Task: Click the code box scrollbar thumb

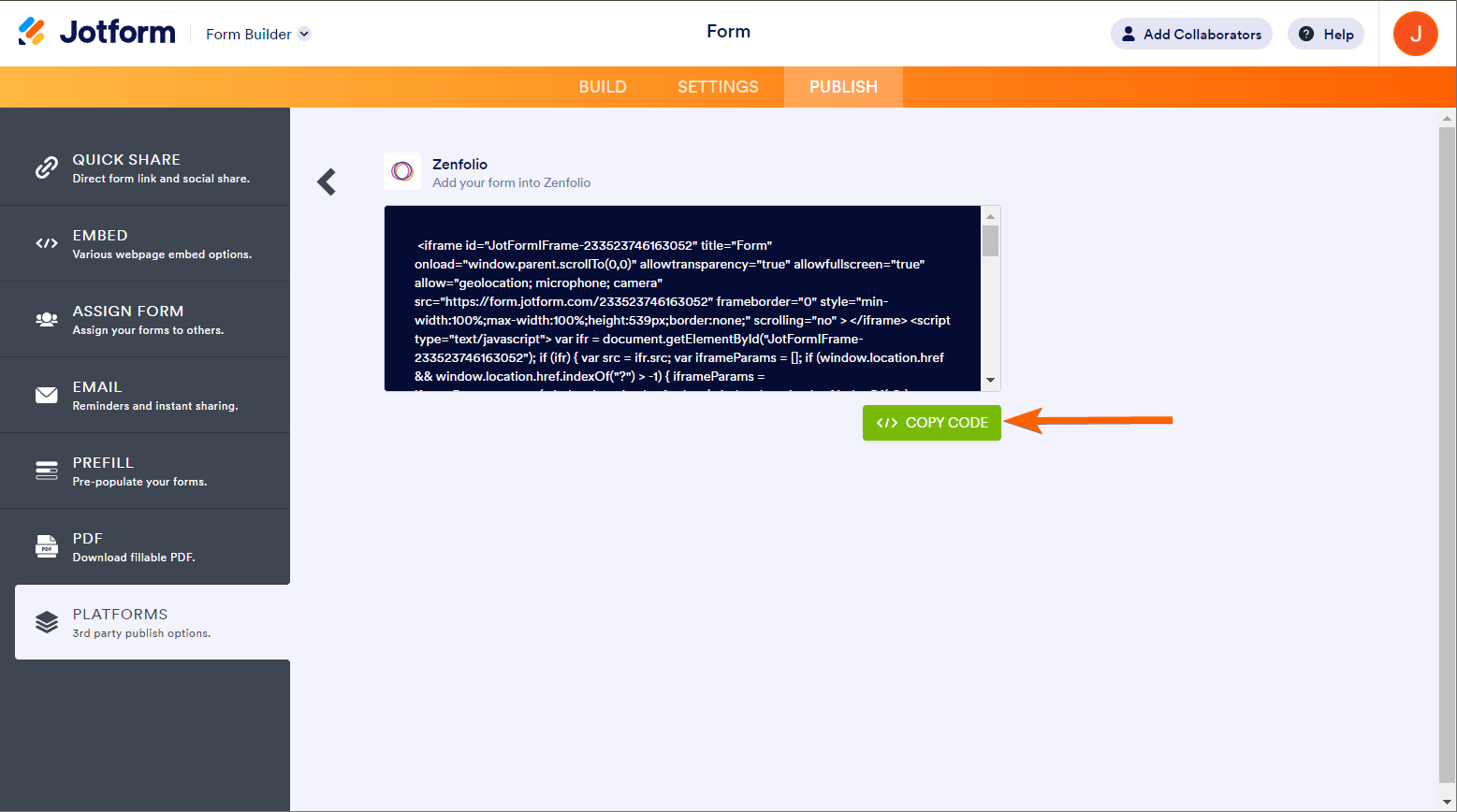Action: pyautogui.click(x=990, y=240)
